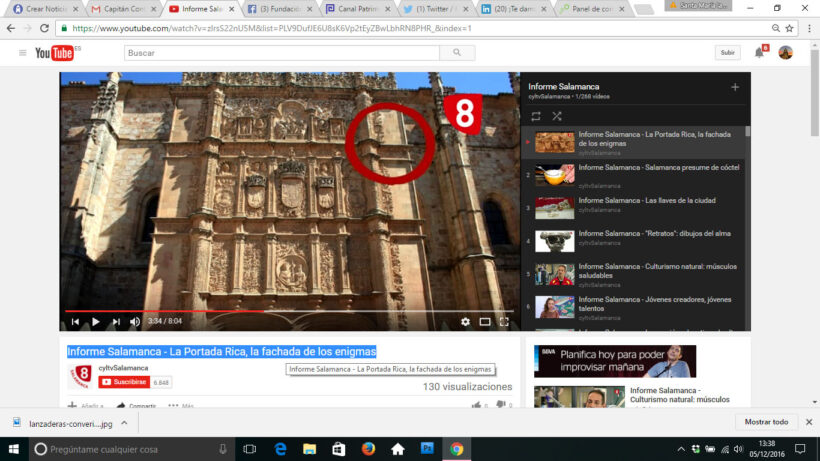This screenshot has height=461, width=820.
Task: Open Photoshop from taskbar
Action: (x=427, y=449)
